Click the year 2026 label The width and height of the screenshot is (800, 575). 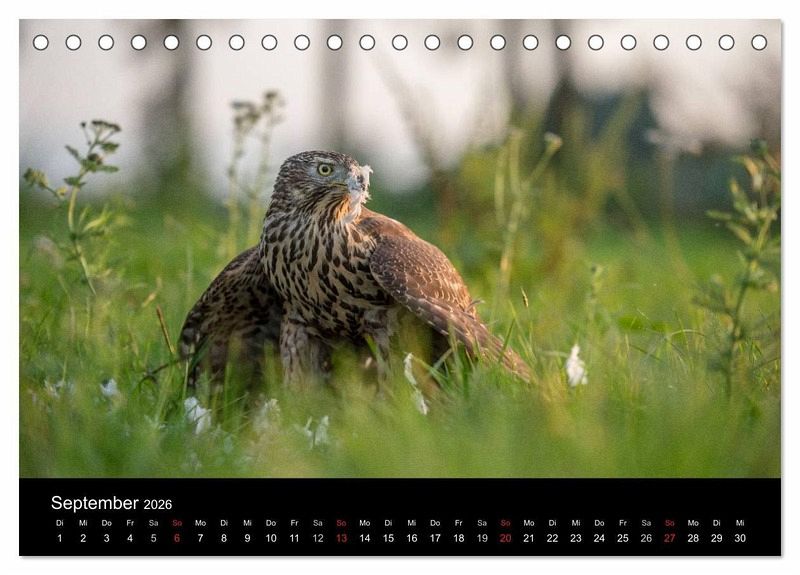pyautogui.click(x=157, y=505)
